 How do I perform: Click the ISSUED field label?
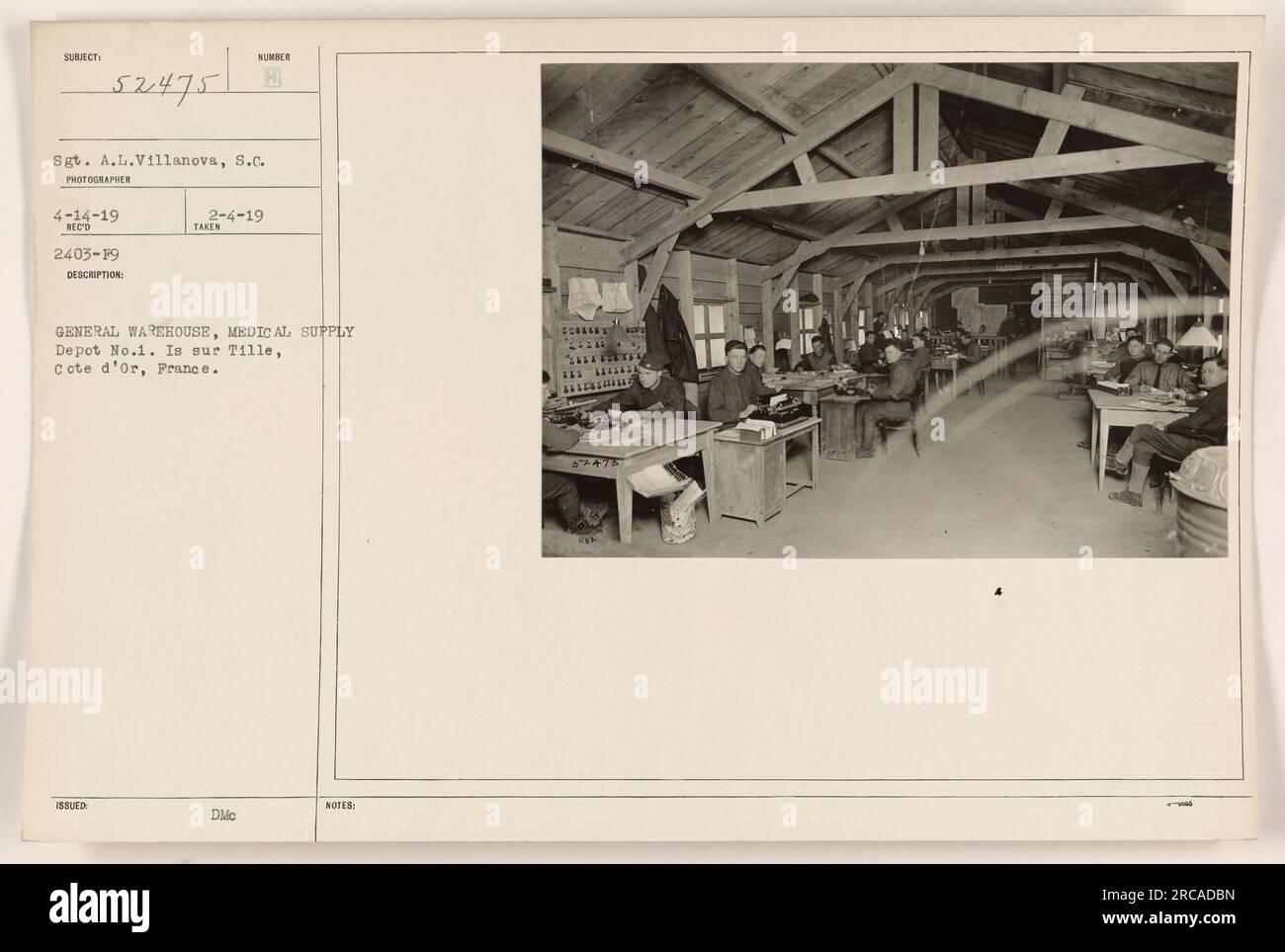point(74,805)
